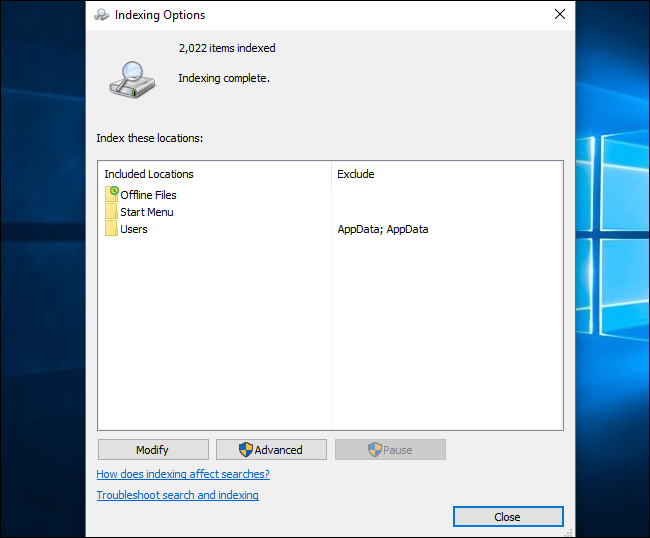Select the Start Menu location entry

pyautogui.click(x=147, y=212)
